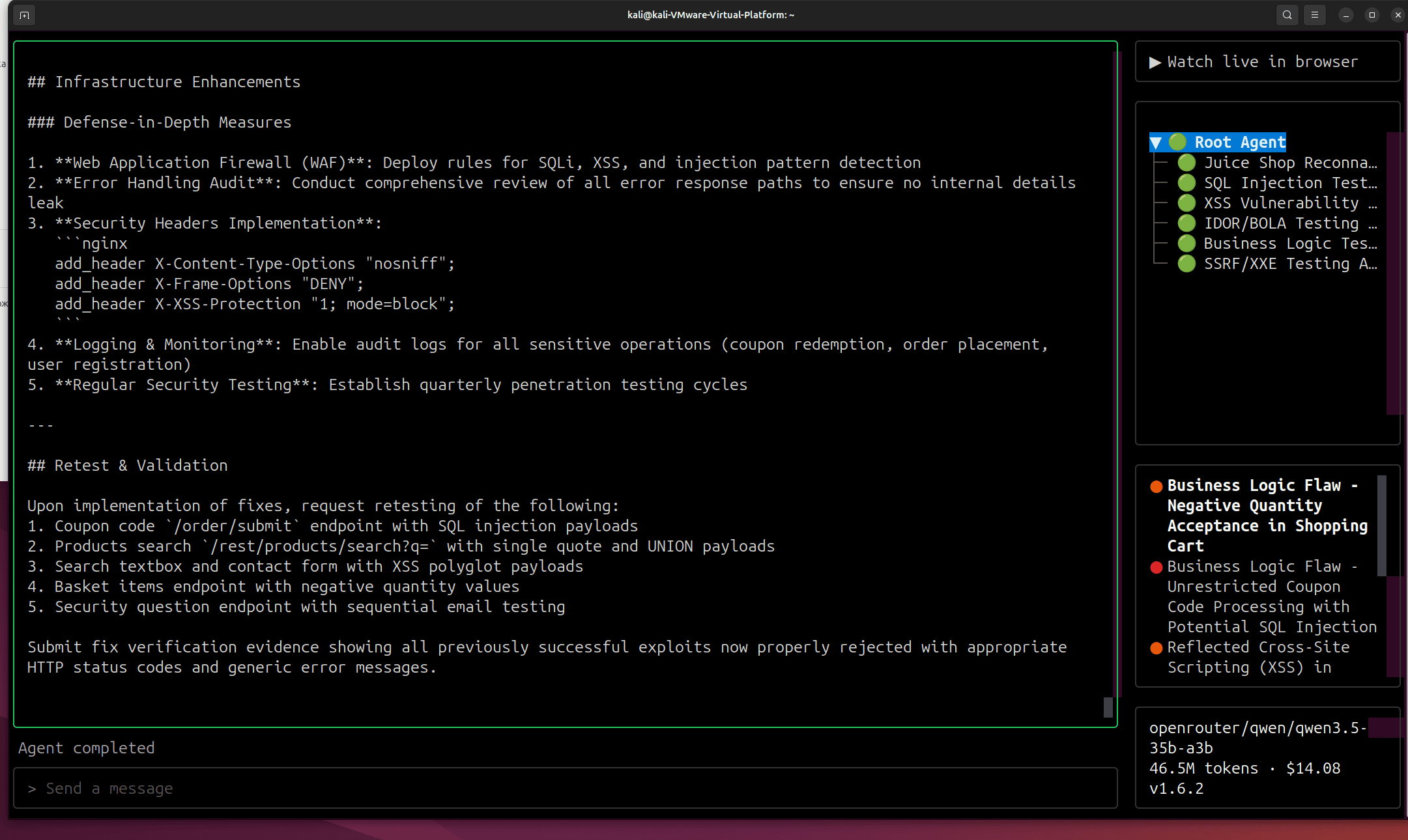Select Juice Shop Reconnaissance agent
Screen dimensions: 1408x840
(1290, 163)
